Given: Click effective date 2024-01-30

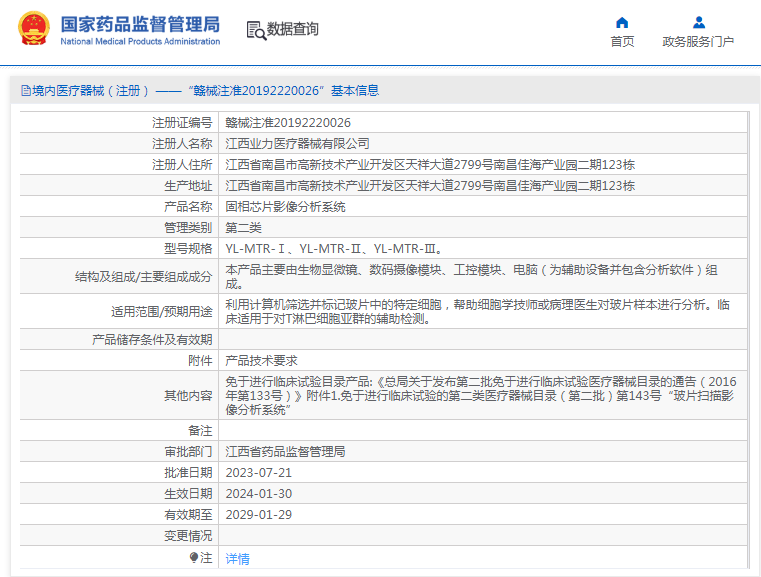Looking at the screenshot, I should coord(259,494).
